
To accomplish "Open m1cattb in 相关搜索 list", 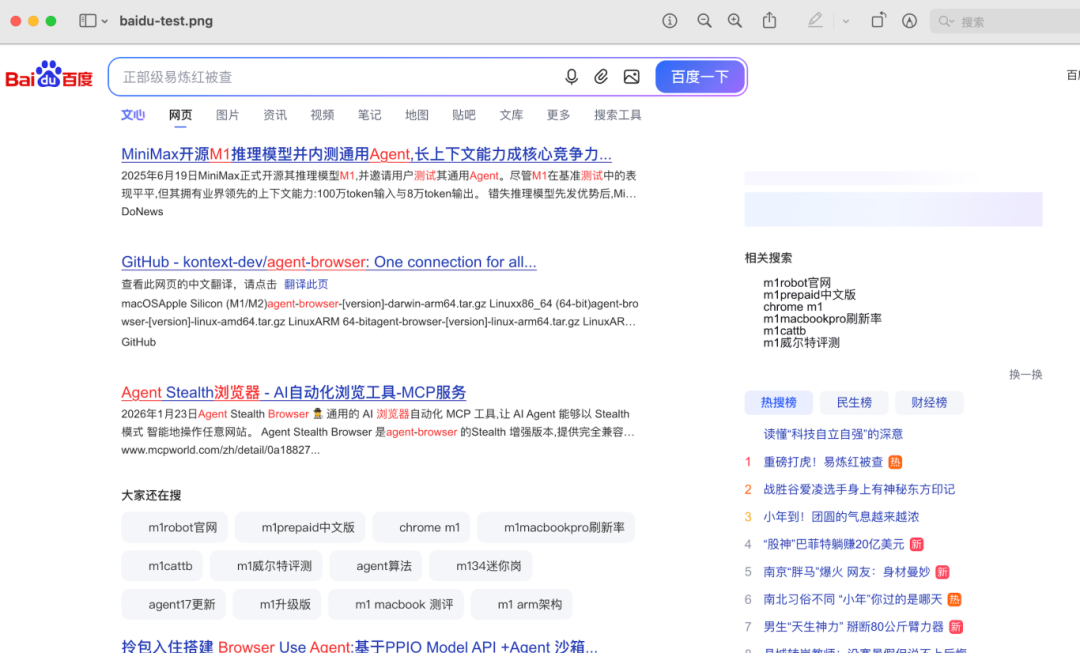I will coord(785,331).
